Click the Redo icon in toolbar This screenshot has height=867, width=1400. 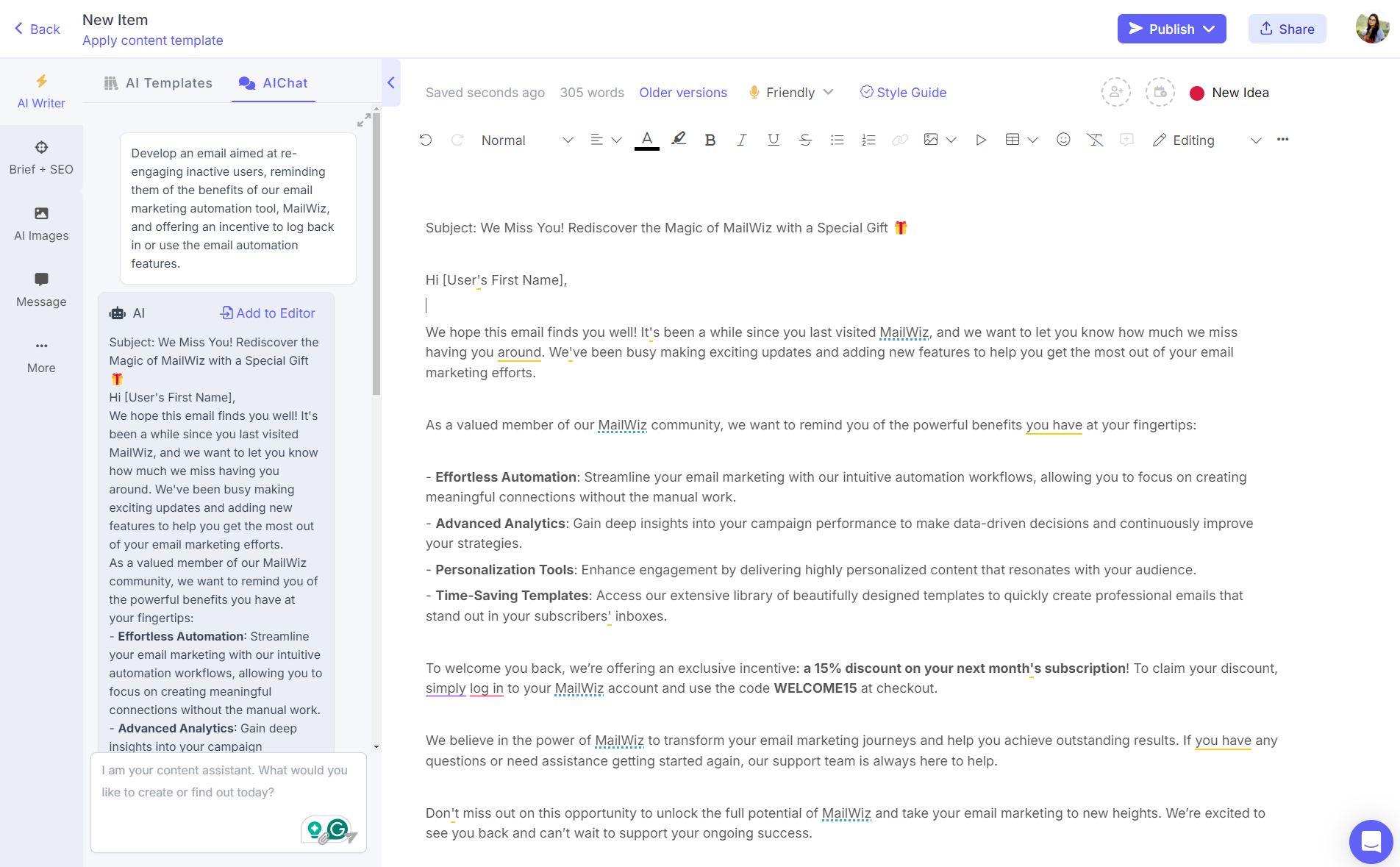pos(457,140)
